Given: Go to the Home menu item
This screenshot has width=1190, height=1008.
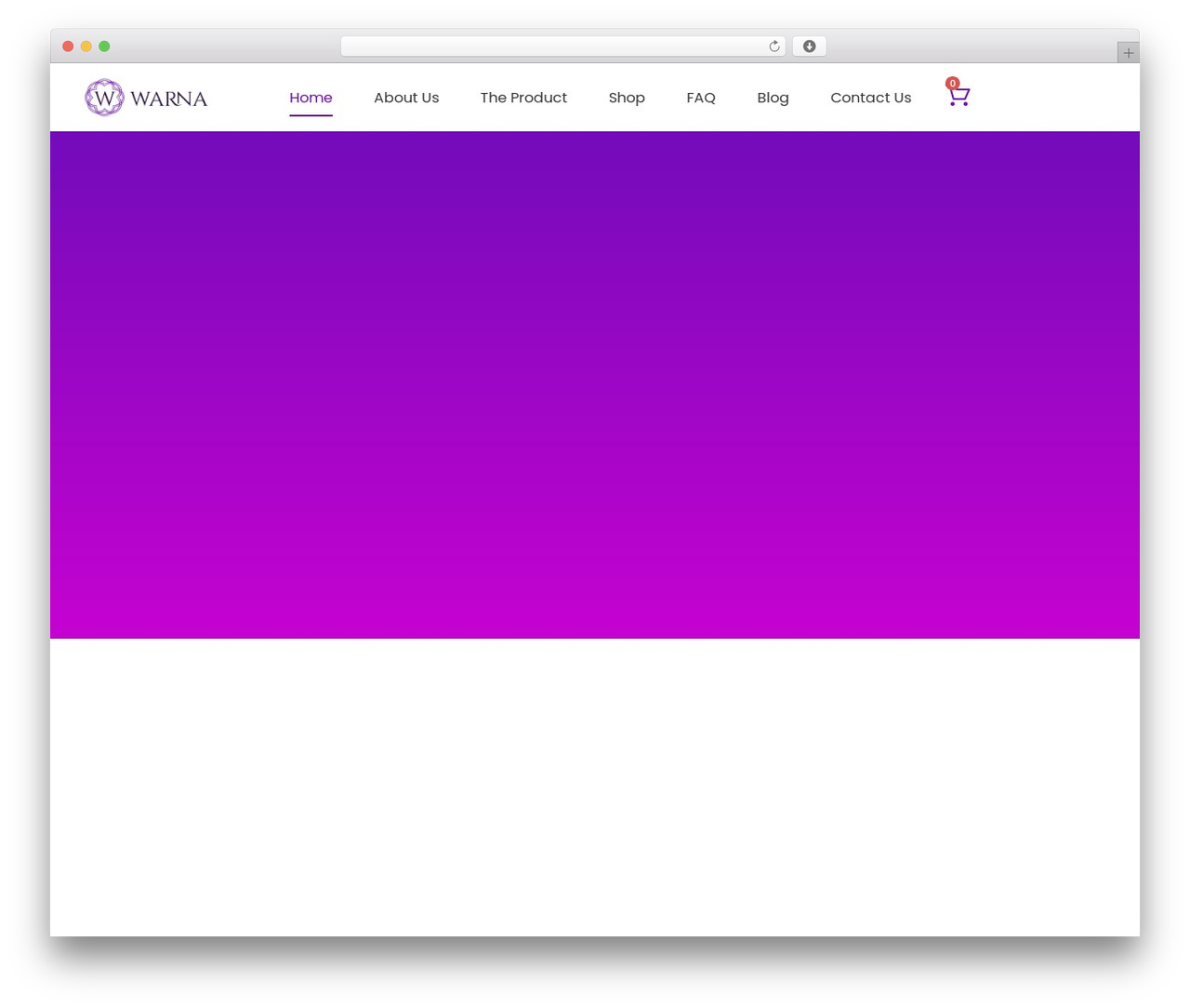Looking at the screenshot, I should (x=311, y=98).
